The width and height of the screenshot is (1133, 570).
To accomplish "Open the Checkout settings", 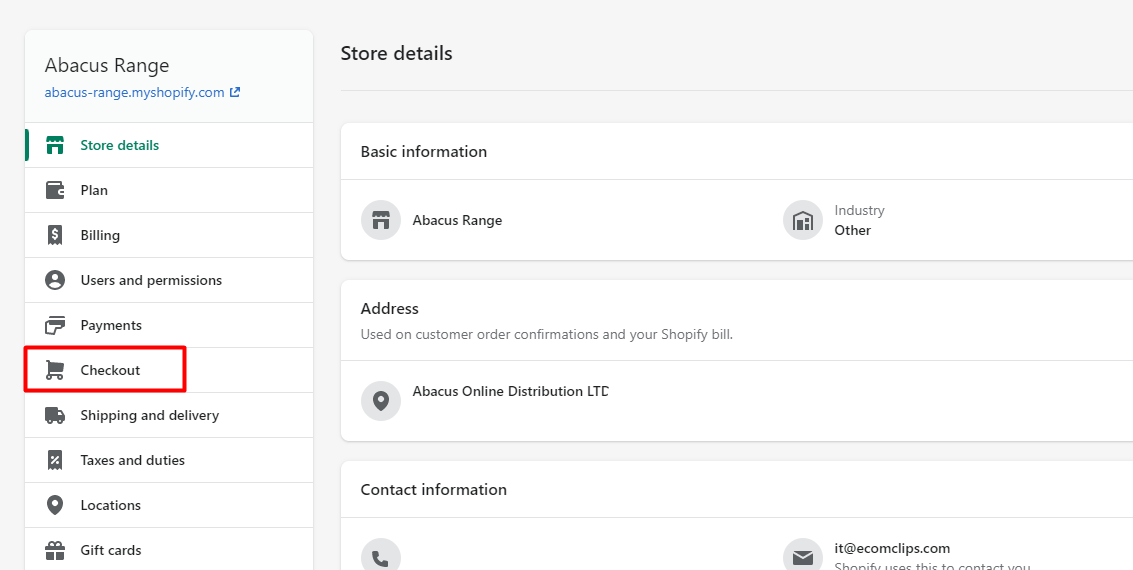I will [169, 370].
